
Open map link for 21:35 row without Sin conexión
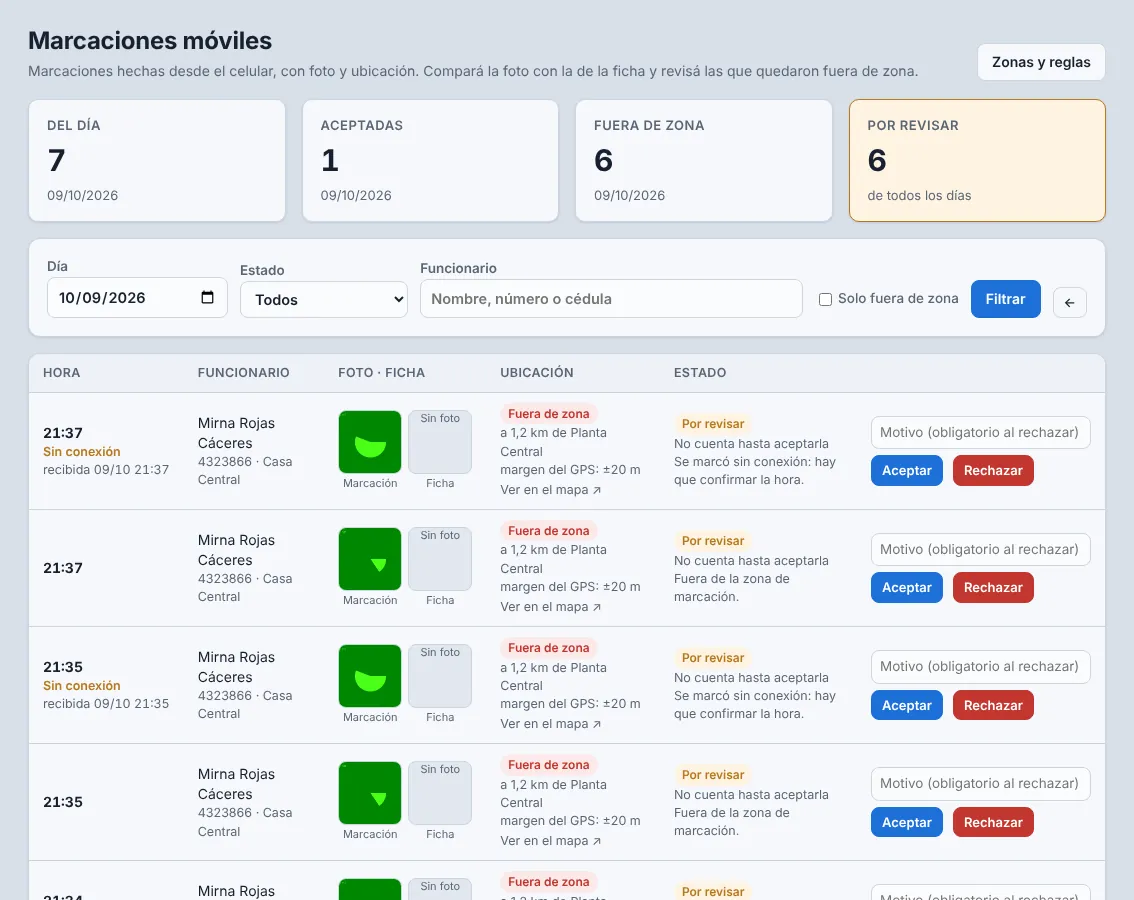click(x=550, y=841)
